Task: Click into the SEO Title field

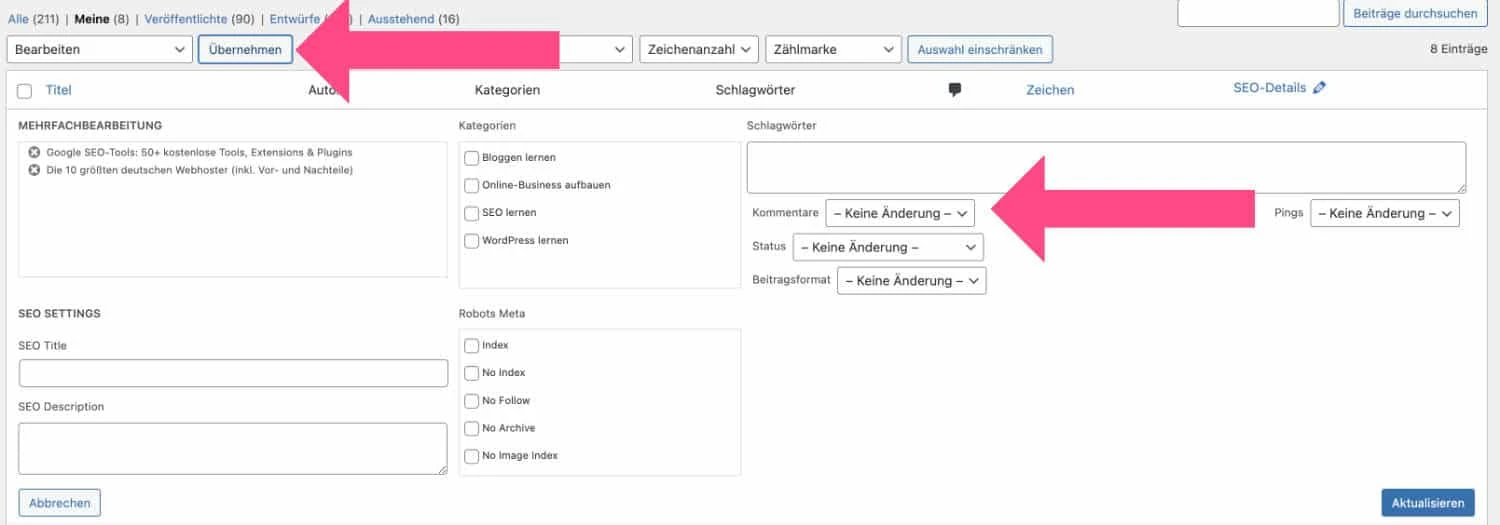Action: click(233, 373)
